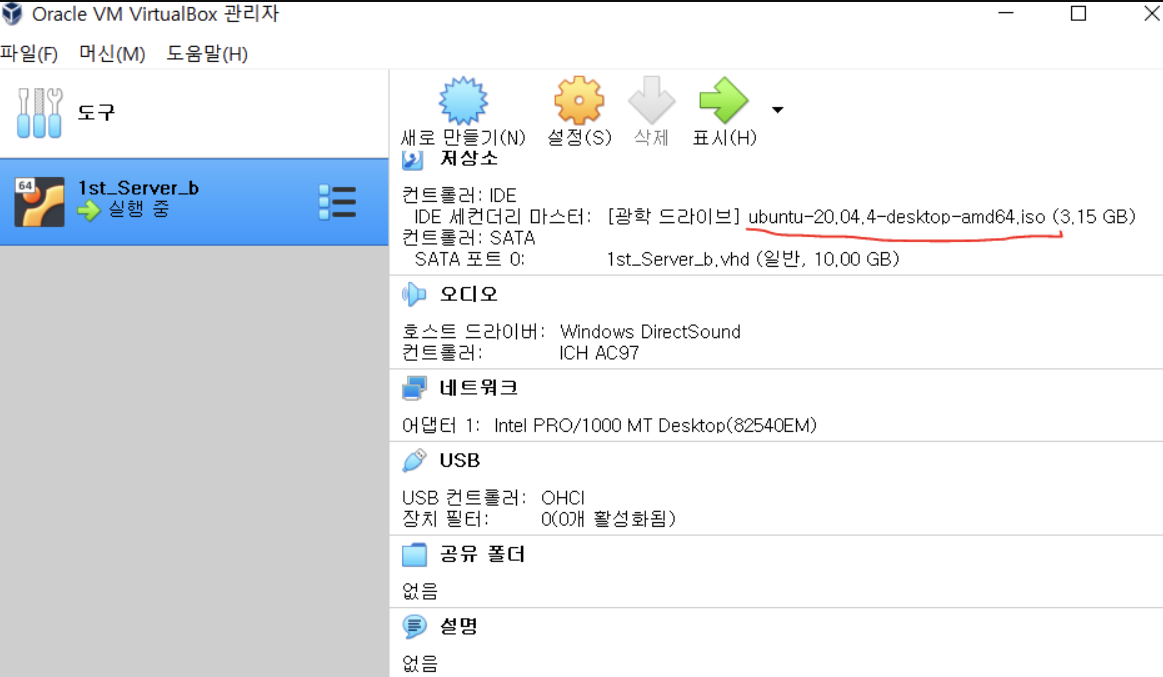Click the VirtualBox logo in title bar
The width and height of the screenshot is (1163, 677).
12,13
